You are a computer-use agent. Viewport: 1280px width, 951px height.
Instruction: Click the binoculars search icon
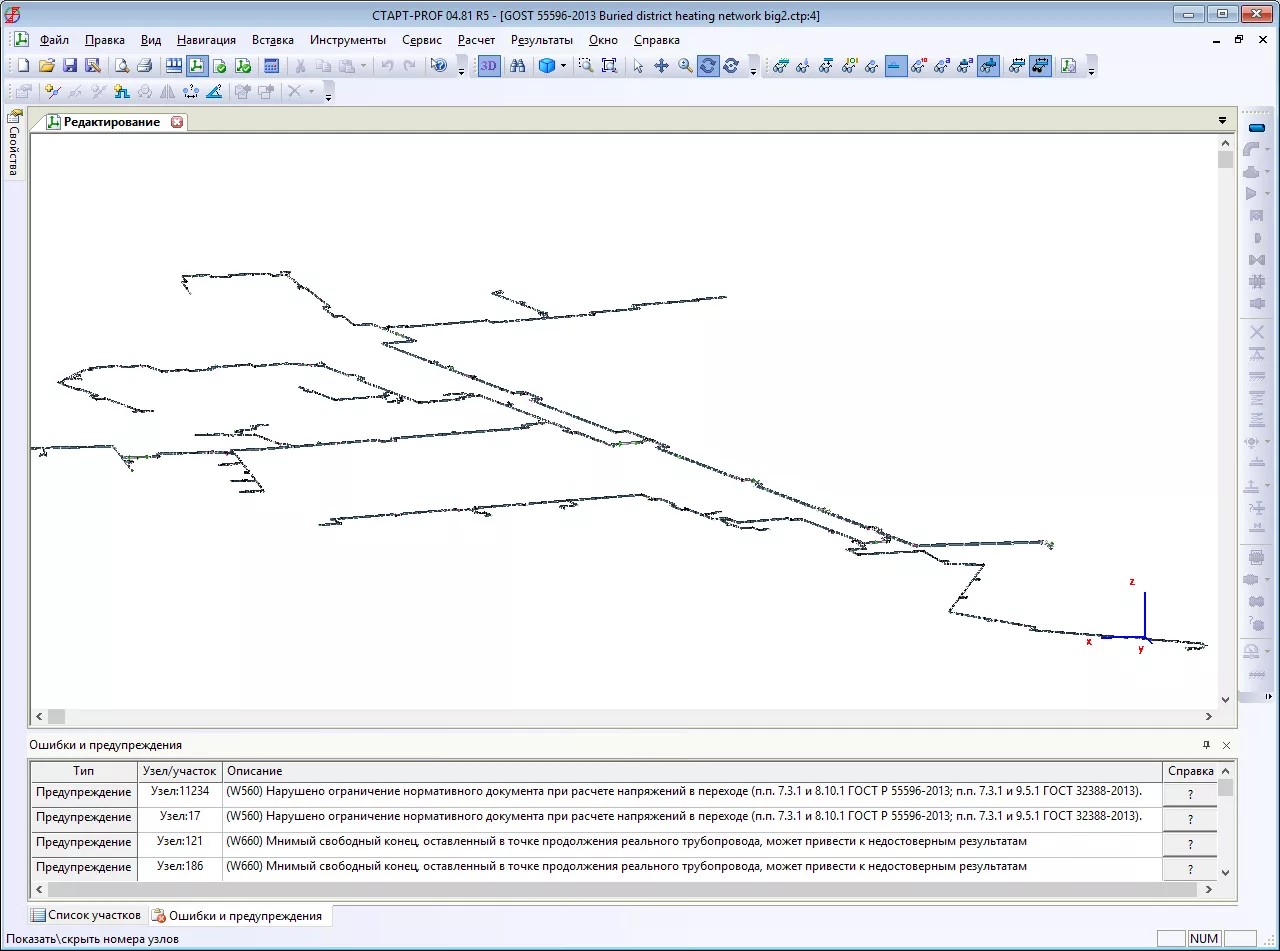[517, 66]
